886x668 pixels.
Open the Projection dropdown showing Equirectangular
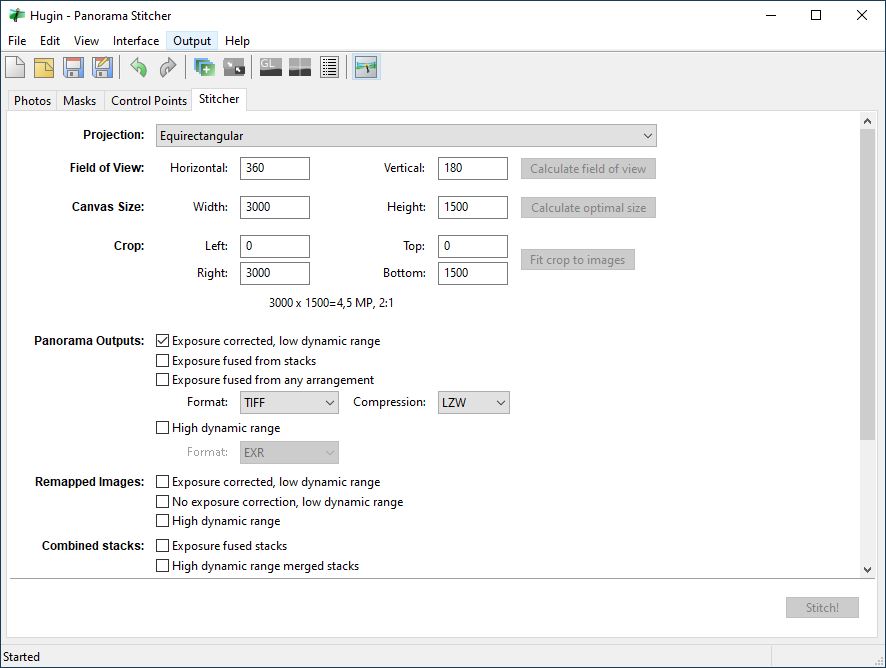[x=406, y=136]
